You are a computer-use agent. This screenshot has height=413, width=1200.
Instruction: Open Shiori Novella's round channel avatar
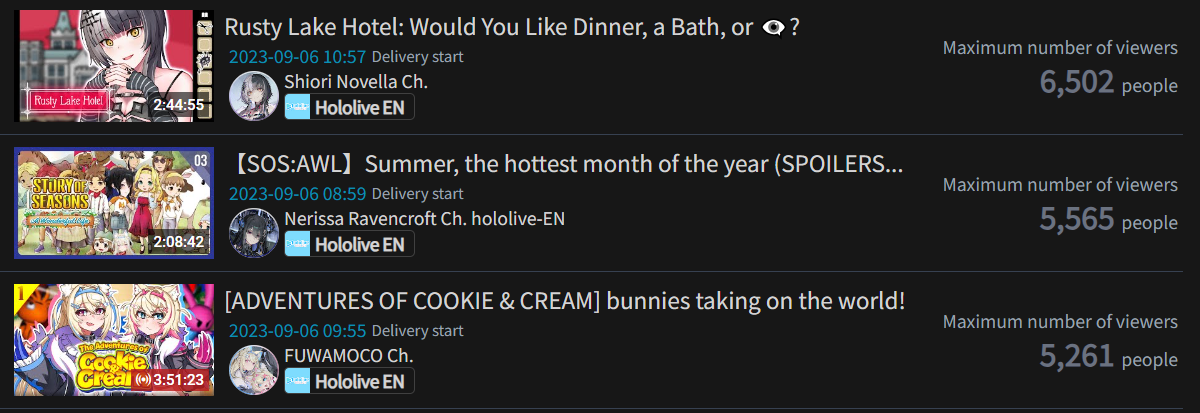(x=254, y=96)
